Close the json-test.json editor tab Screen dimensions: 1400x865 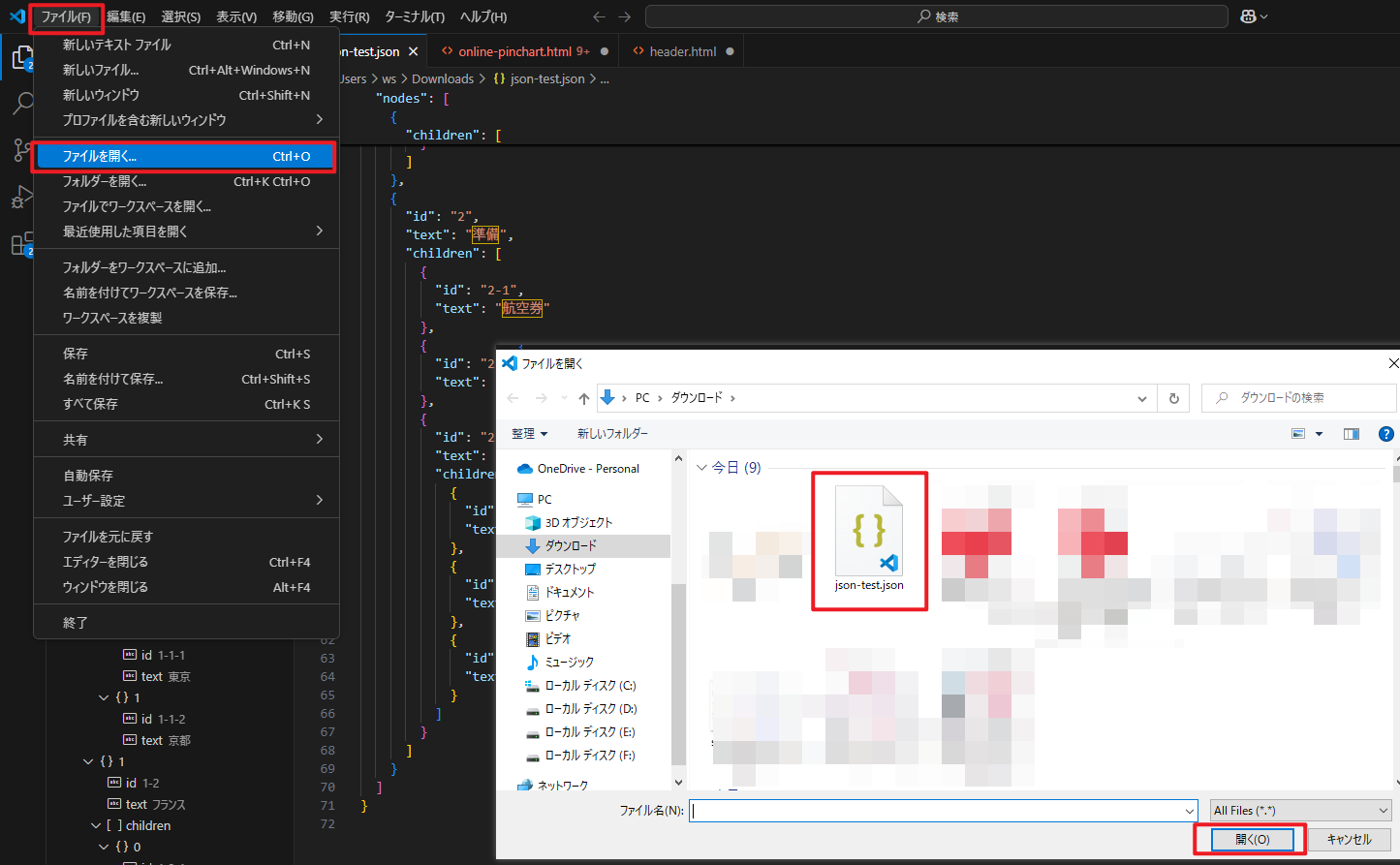[414, 51]
